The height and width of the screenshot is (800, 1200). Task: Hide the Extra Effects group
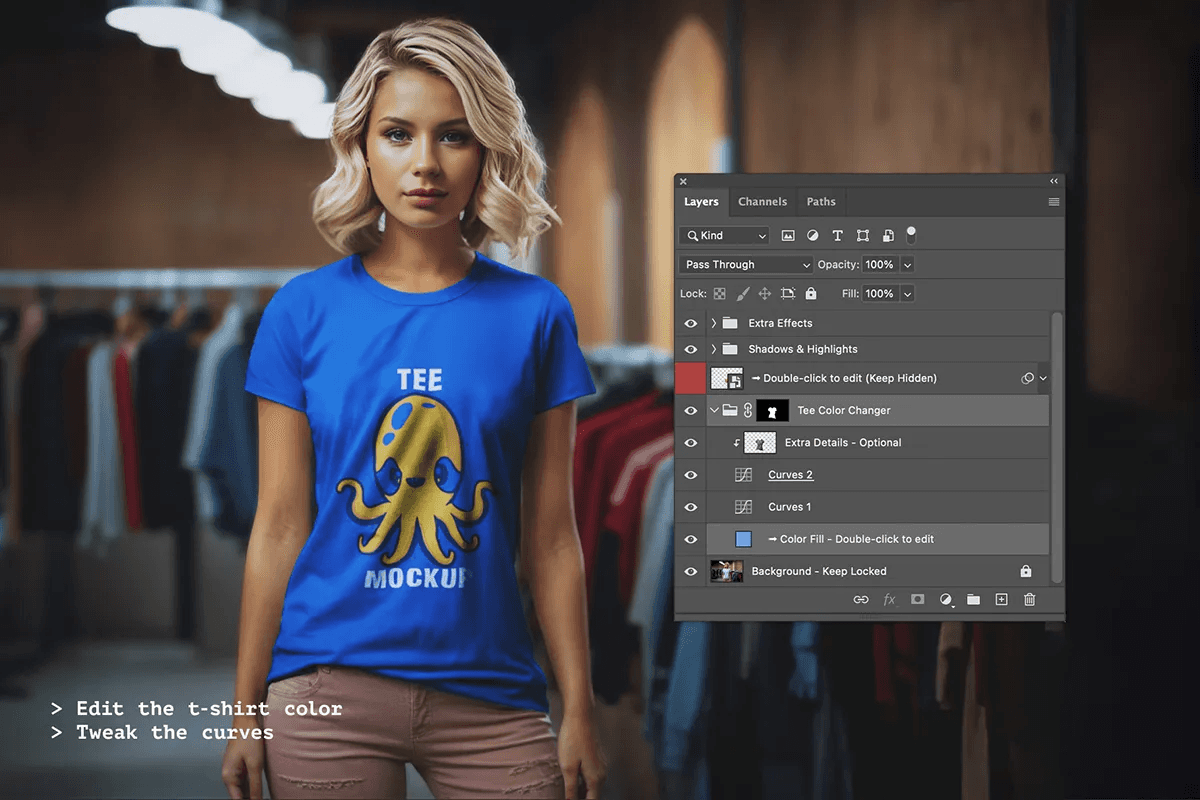coord(690,323)
